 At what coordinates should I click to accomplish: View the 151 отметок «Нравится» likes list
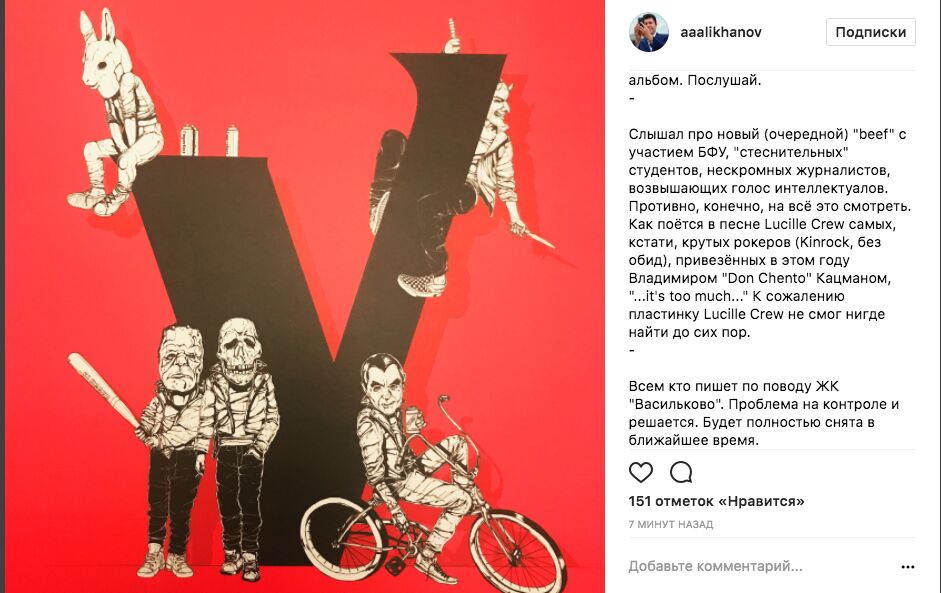(717, 501)
